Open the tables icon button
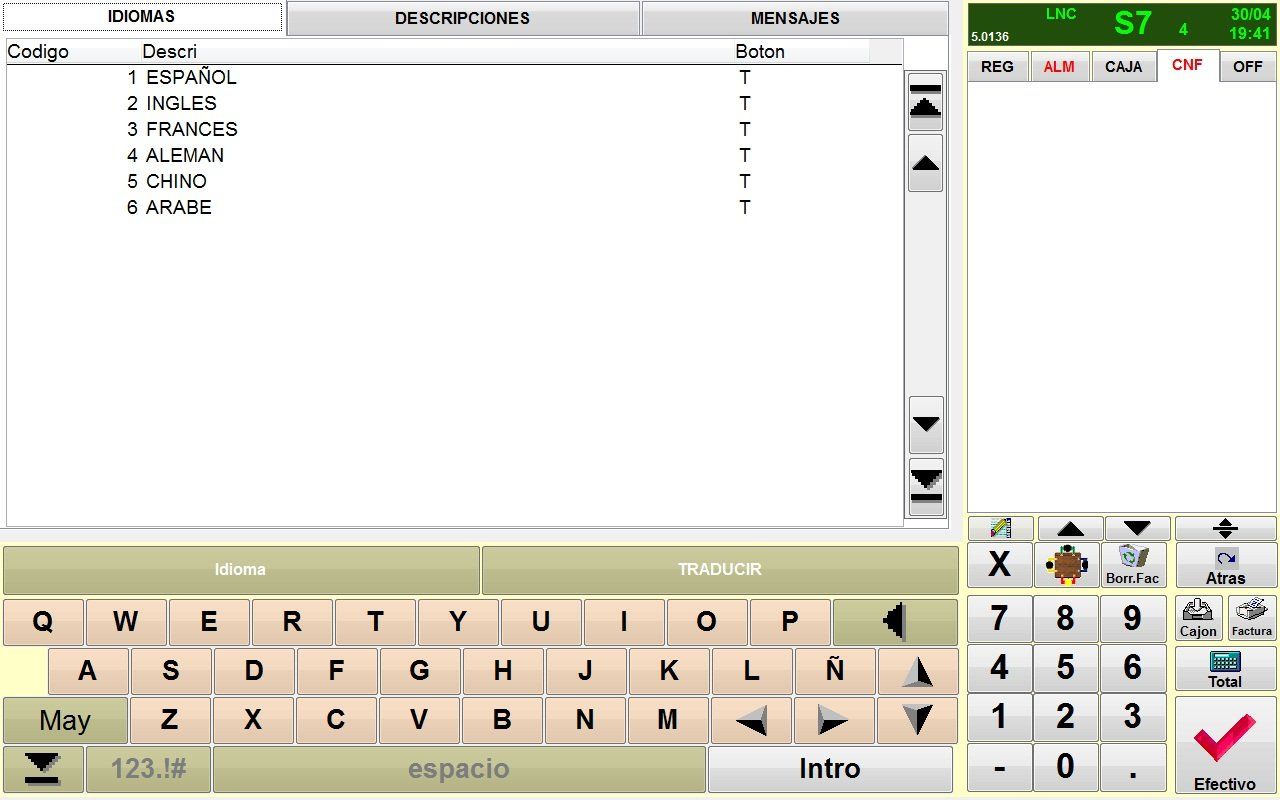1280x800 pixels. pyautogui.click(x=1066, y=565)
